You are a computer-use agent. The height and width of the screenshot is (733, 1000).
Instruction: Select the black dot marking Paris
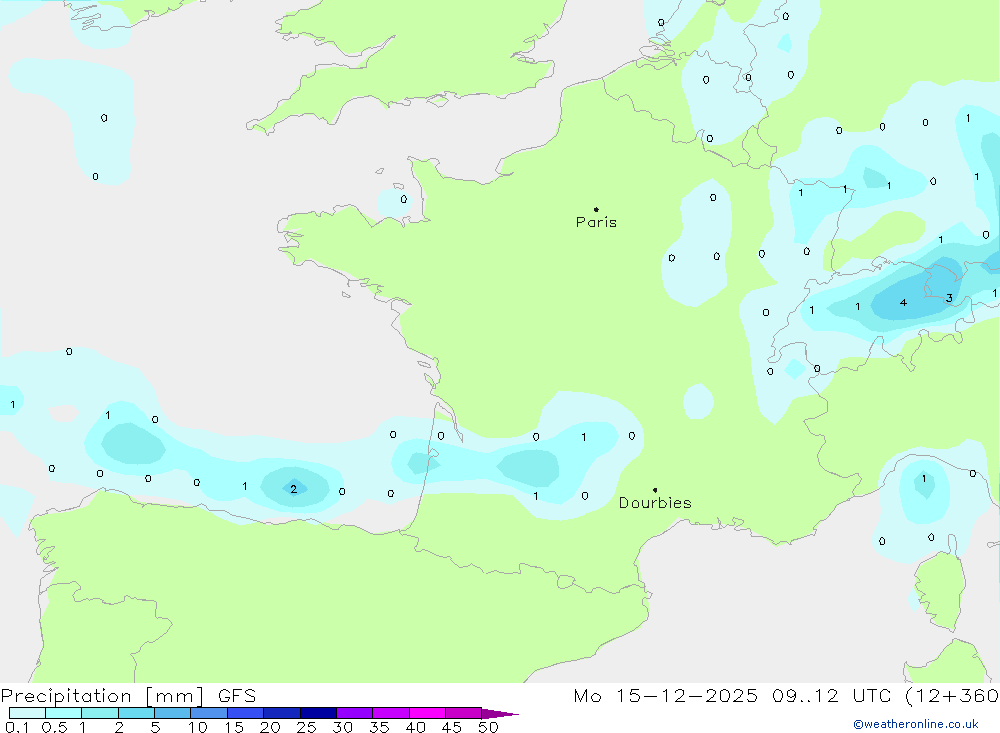pos(596,209)
